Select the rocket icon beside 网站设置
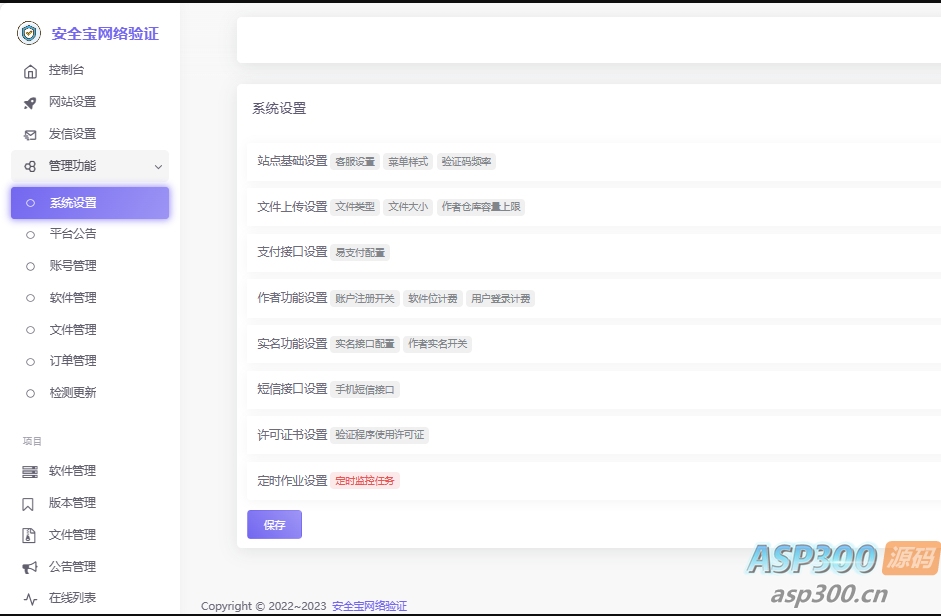The image size is (941, 616). [x=30, y=102]
